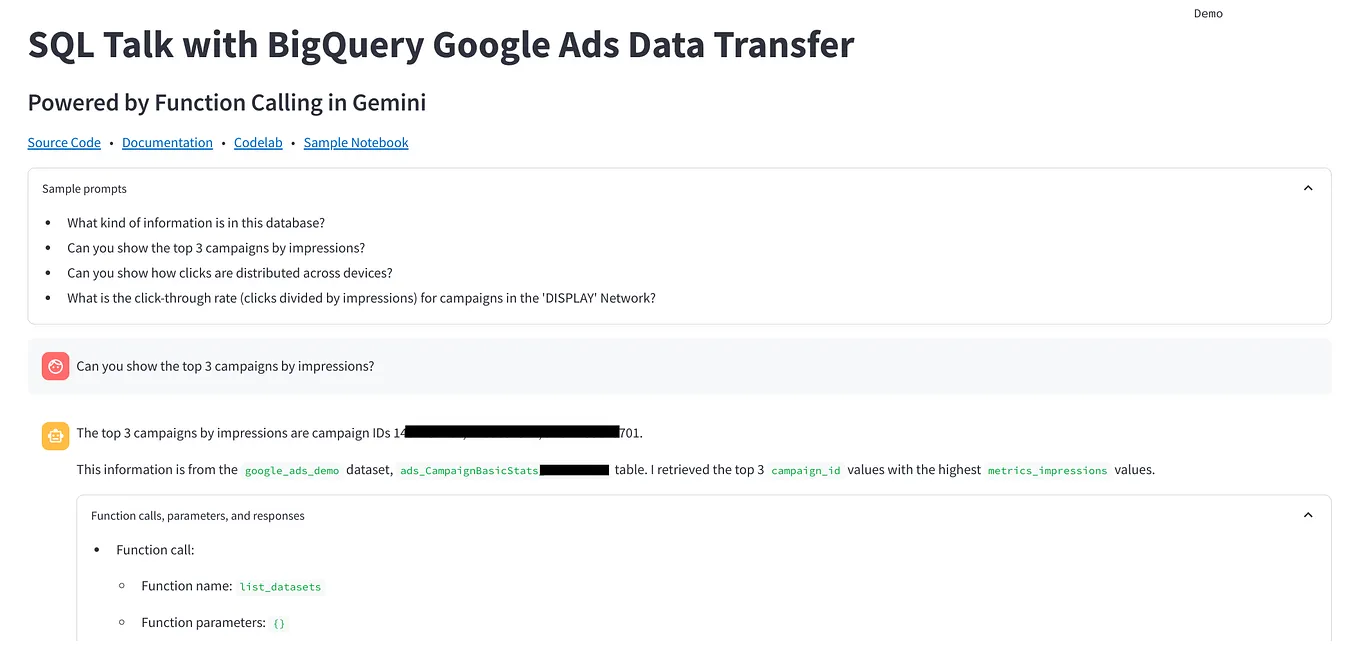Click the google_ads_demo code tag
Image resolution: width=1358 pixels, height=645 pixels.
(x=292, y=470)
